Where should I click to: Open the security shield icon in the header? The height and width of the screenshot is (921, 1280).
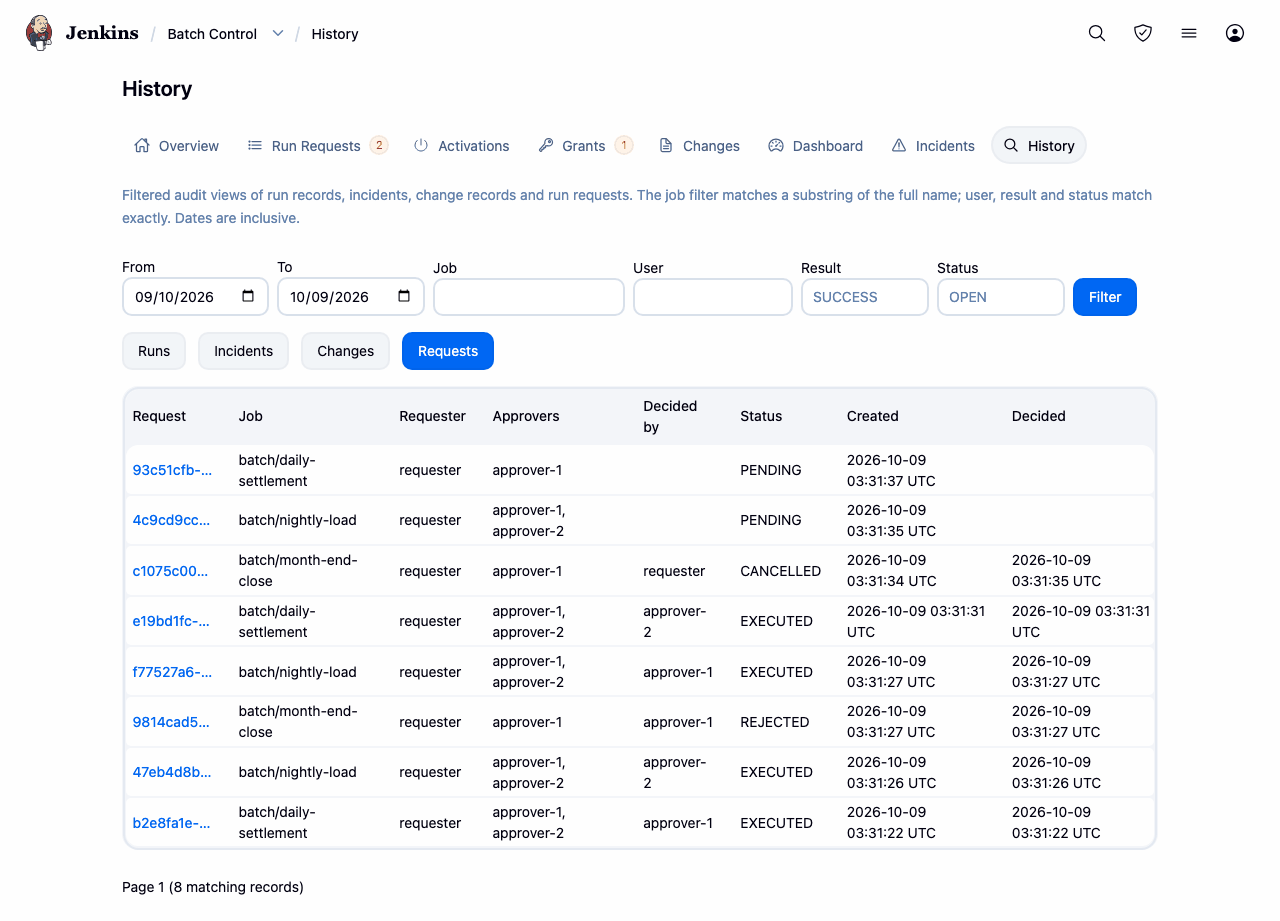1143,33
